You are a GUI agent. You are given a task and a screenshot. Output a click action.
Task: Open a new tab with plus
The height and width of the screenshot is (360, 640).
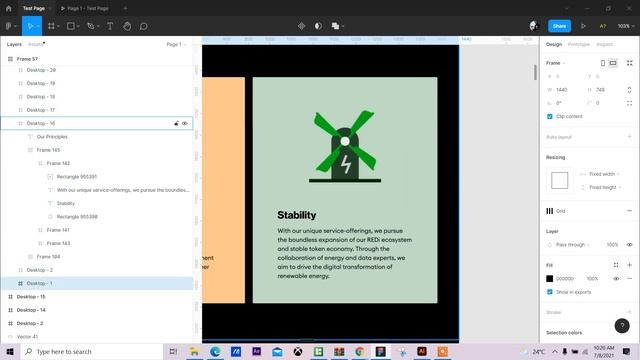pos(125,8)
